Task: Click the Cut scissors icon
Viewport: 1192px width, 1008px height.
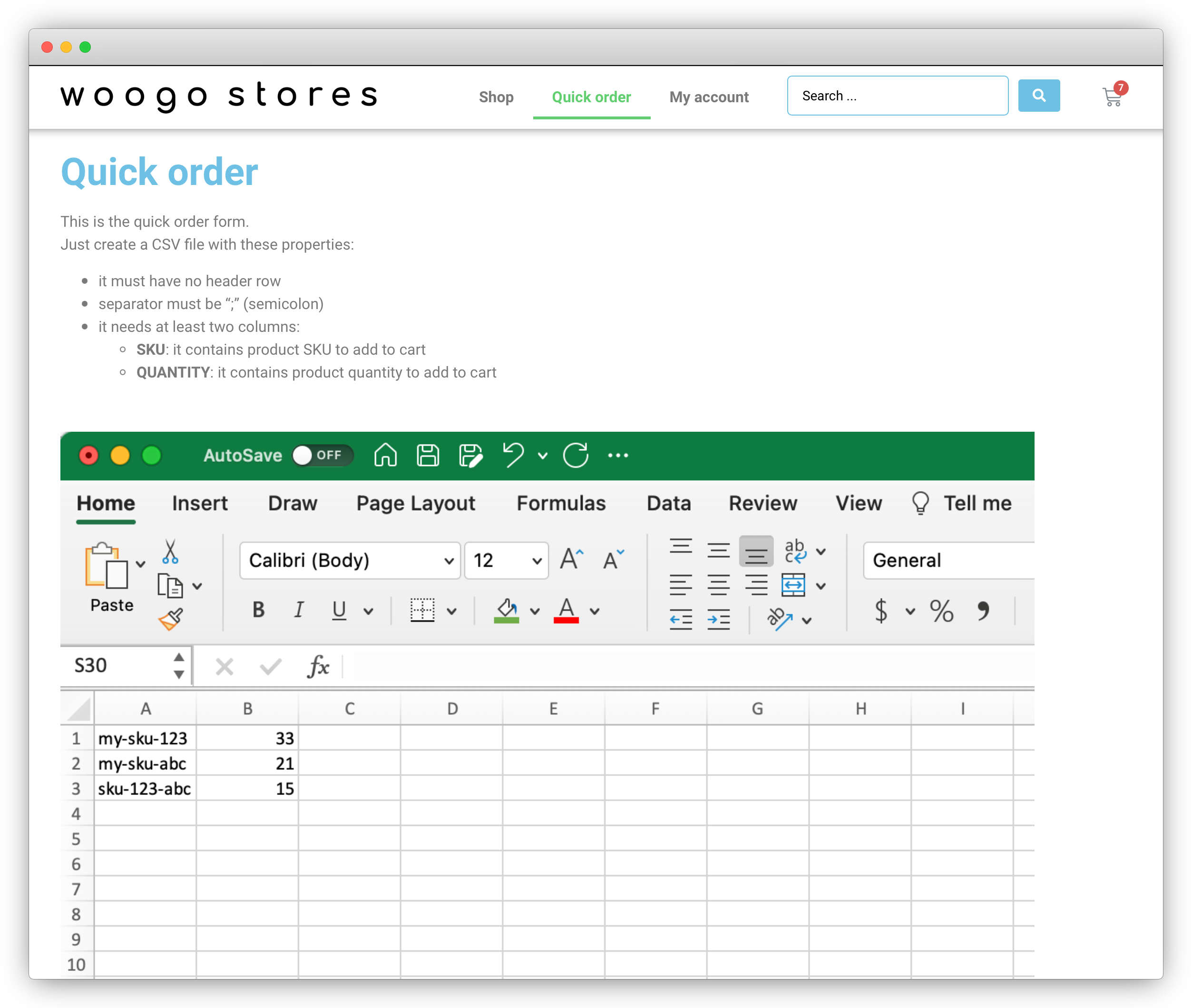Action: (170, 552)
